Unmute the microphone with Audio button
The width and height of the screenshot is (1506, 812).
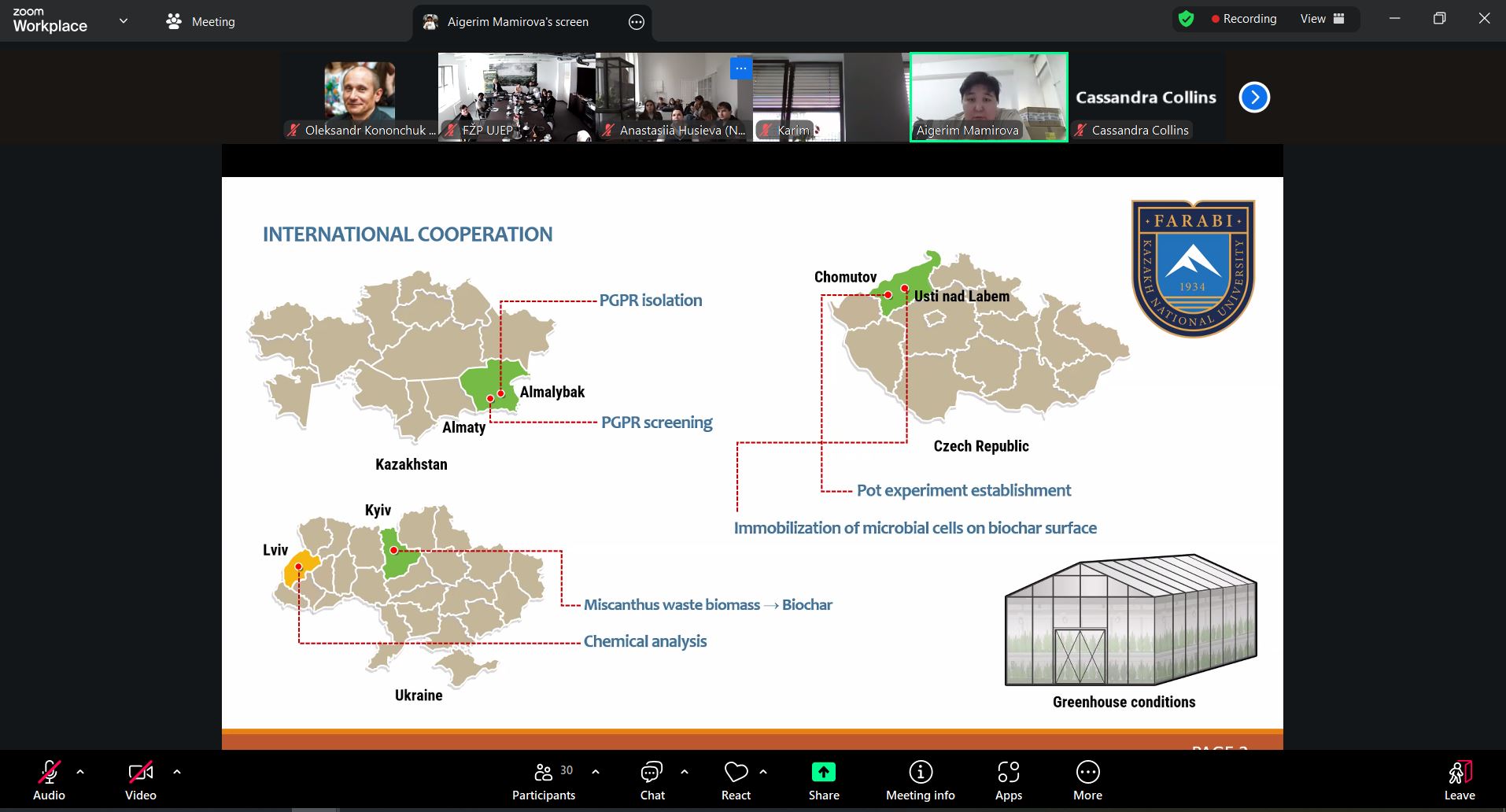(49, 781)
